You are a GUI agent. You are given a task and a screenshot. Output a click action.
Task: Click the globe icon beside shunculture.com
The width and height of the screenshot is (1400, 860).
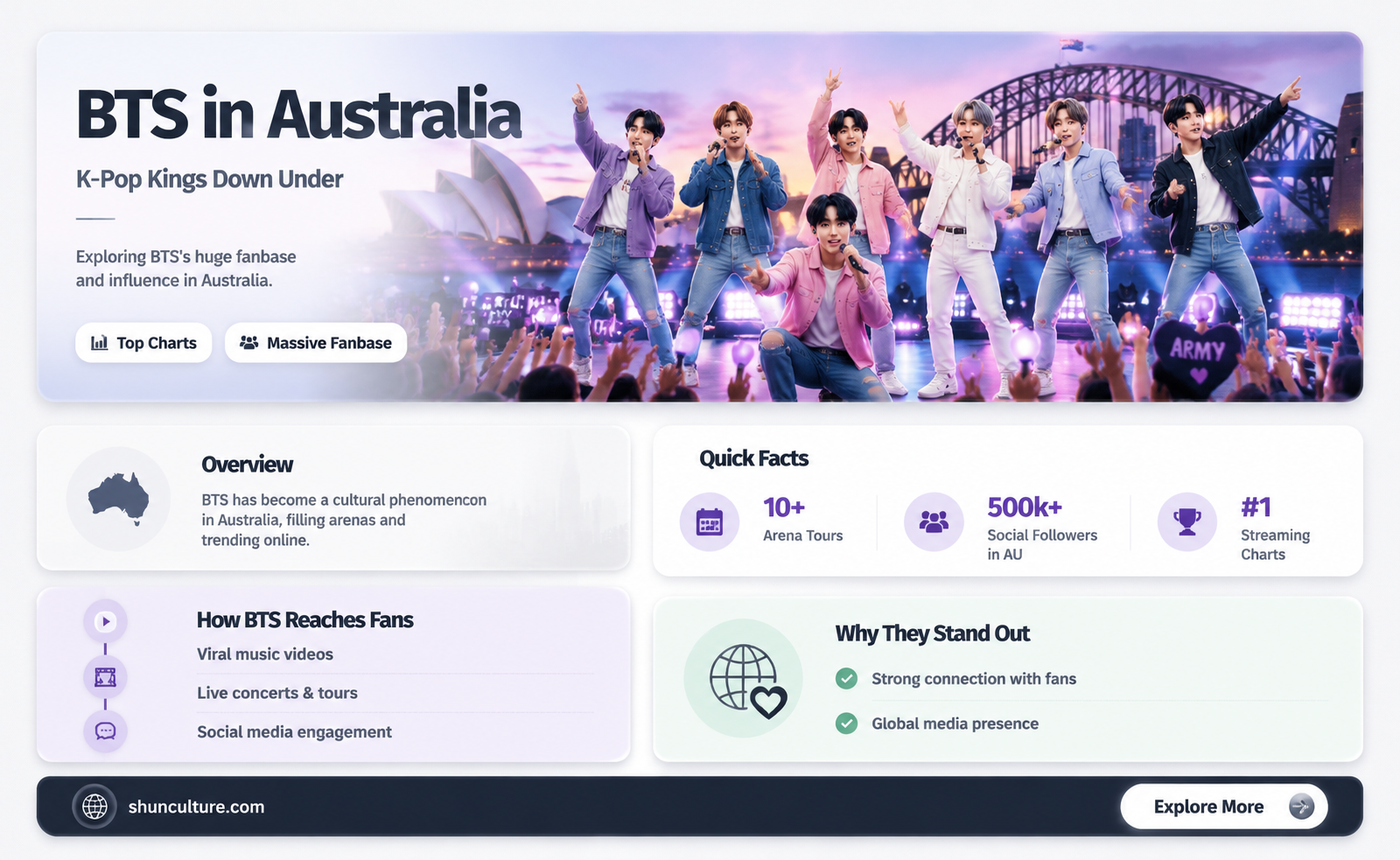tap(94, 807)
